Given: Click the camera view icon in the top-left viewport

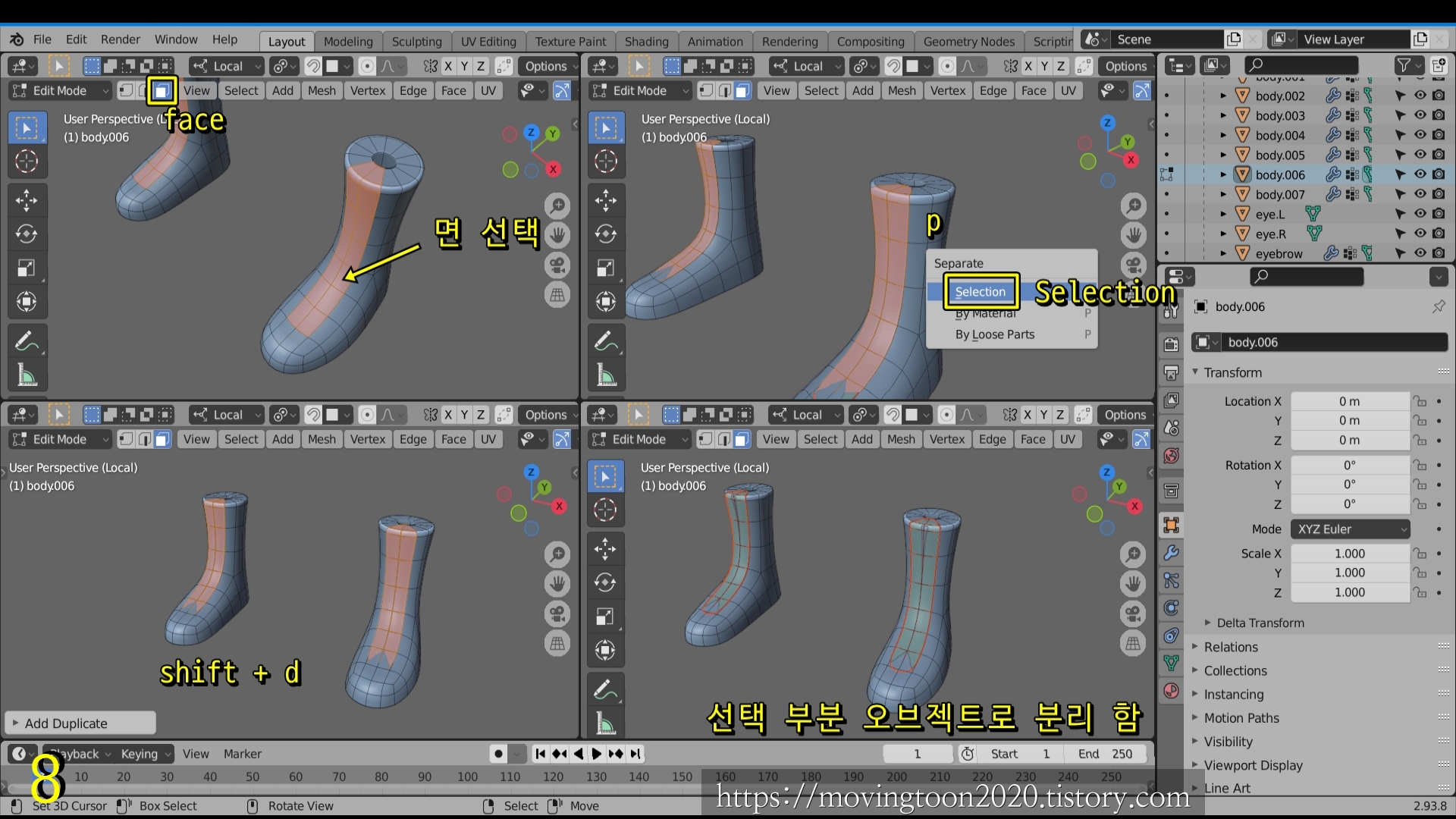Looking at the screenshot, I should 557,265.
